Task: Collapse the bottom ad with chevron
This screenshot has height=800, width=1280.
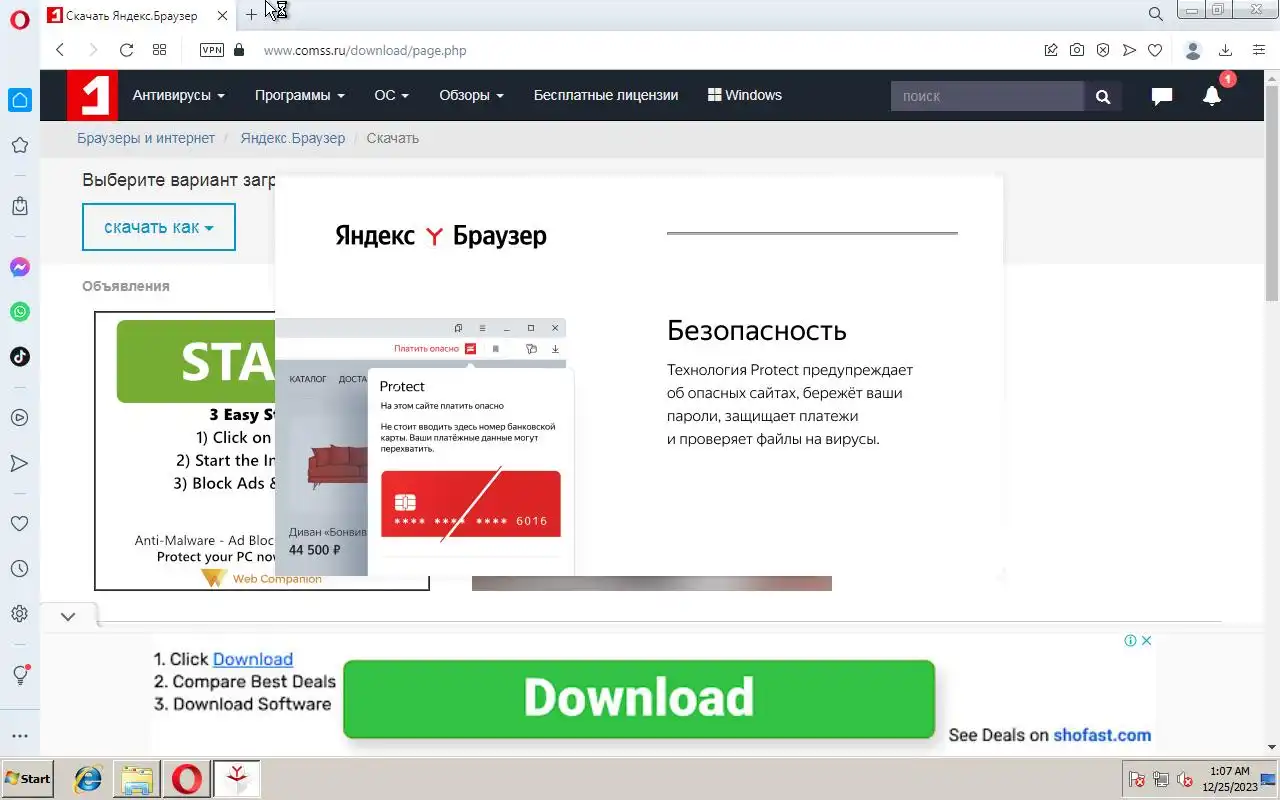Action: (x=68, y=617)
